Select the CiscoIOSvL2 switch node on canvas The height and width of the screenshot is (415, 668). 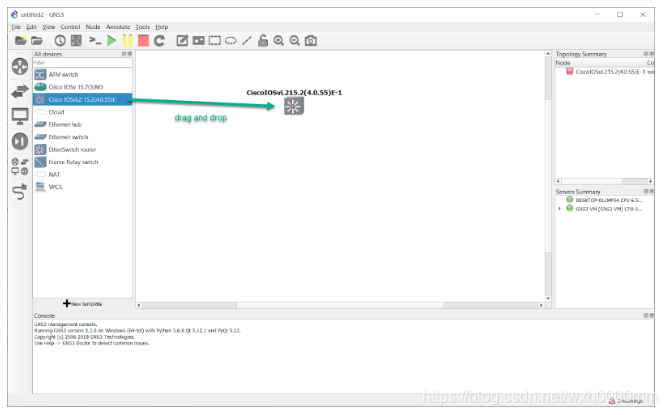pos(294,106)
